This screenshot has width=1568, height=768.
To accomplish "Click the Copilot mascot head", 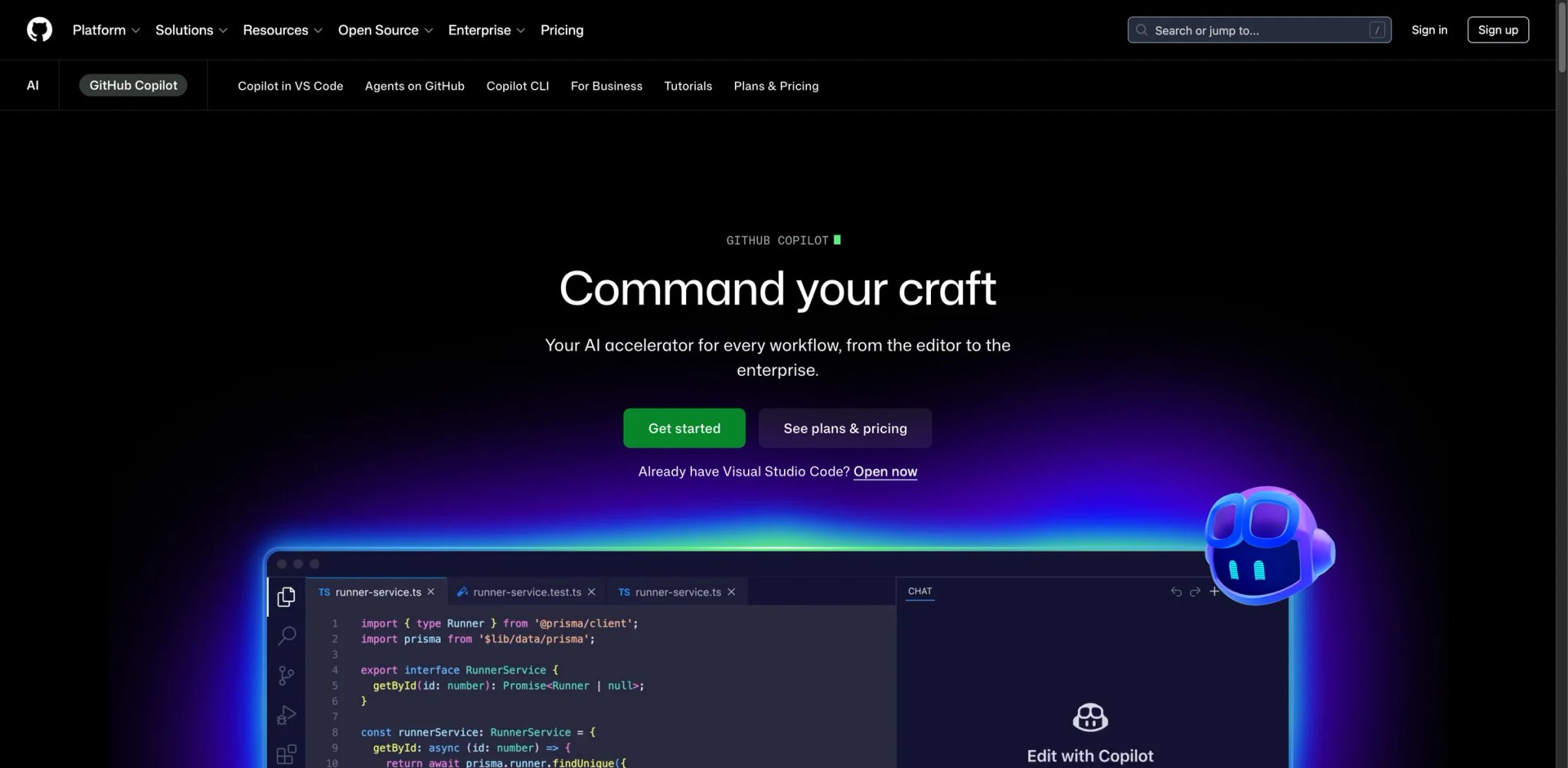I will pos(1269,545).
